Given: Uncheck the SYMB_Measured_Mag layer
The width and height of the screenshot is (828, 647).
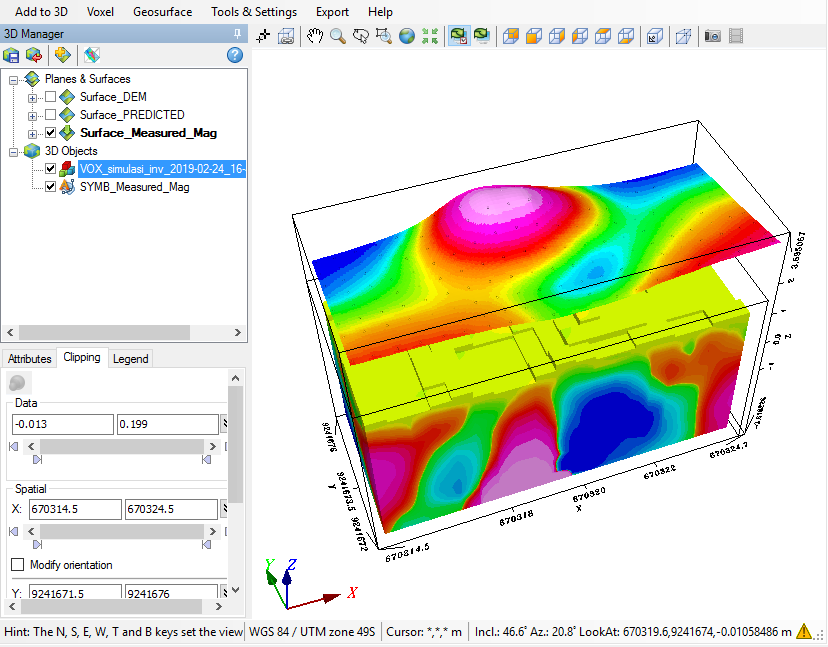Looking at the screenshot, I should pos(50,187).
